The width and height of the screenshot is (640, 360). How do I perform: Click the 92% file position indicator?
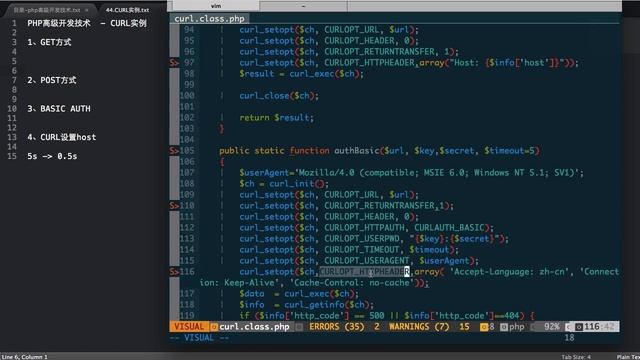pyautogui.click(x=551, y=327)
